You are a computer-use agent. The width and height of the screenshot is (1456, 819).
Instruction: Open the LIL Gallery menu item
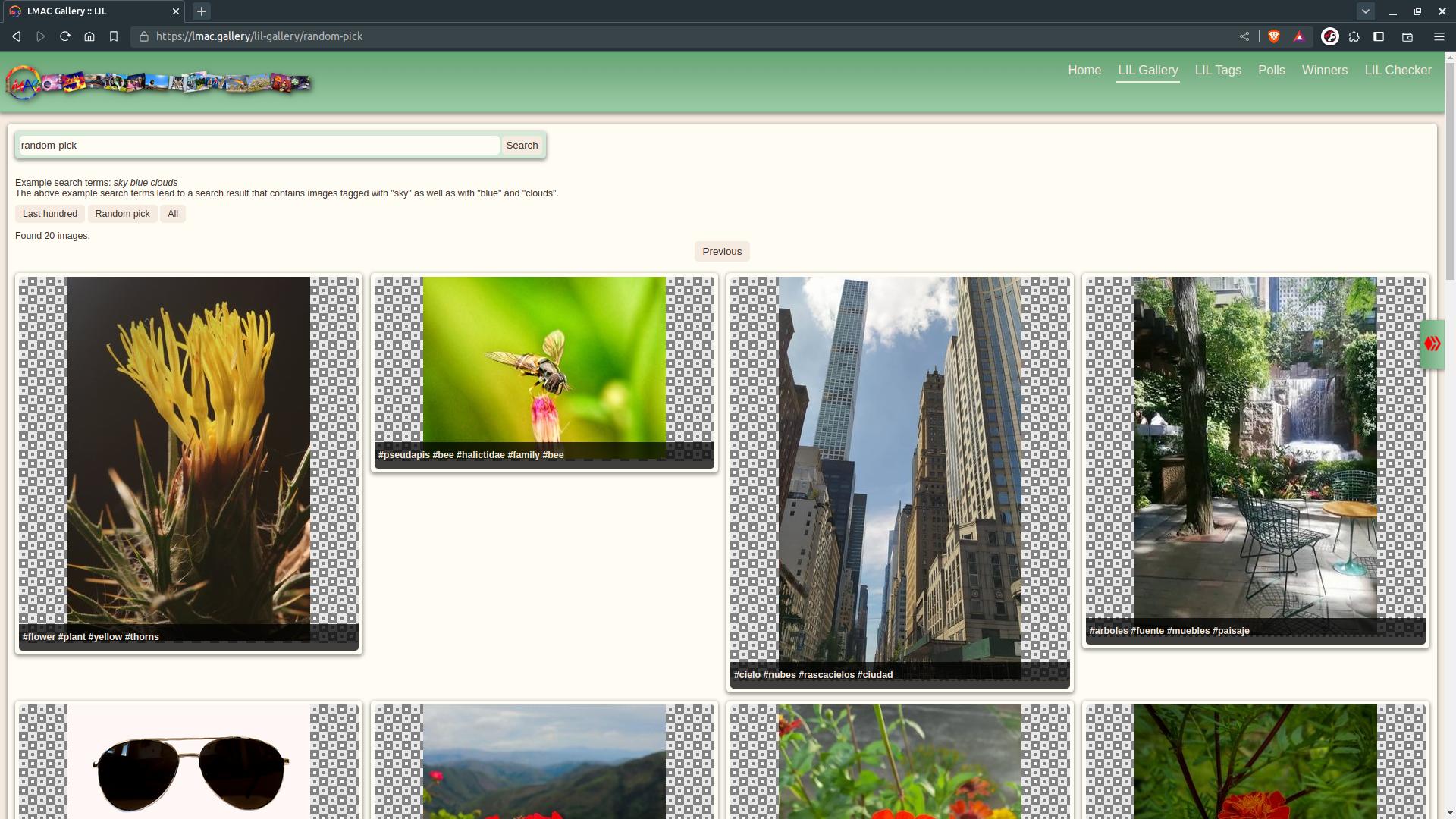coord(1148,71)
